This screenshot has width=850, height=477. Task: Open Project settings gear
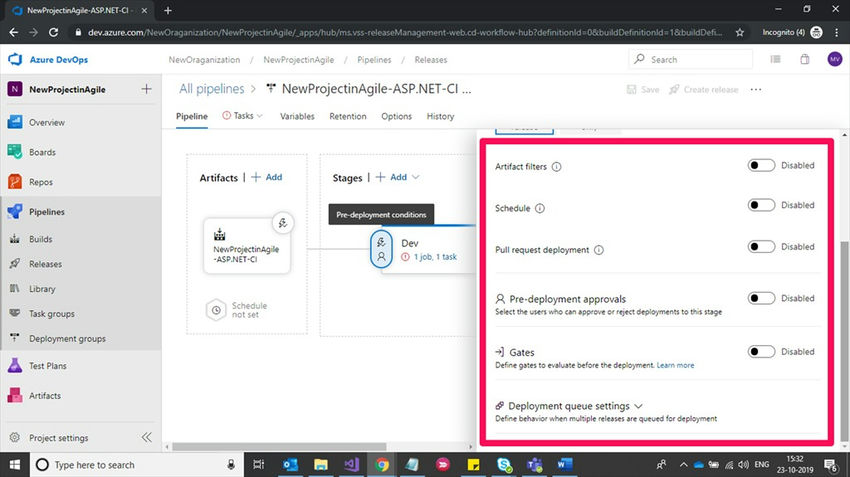pos(15,437)
